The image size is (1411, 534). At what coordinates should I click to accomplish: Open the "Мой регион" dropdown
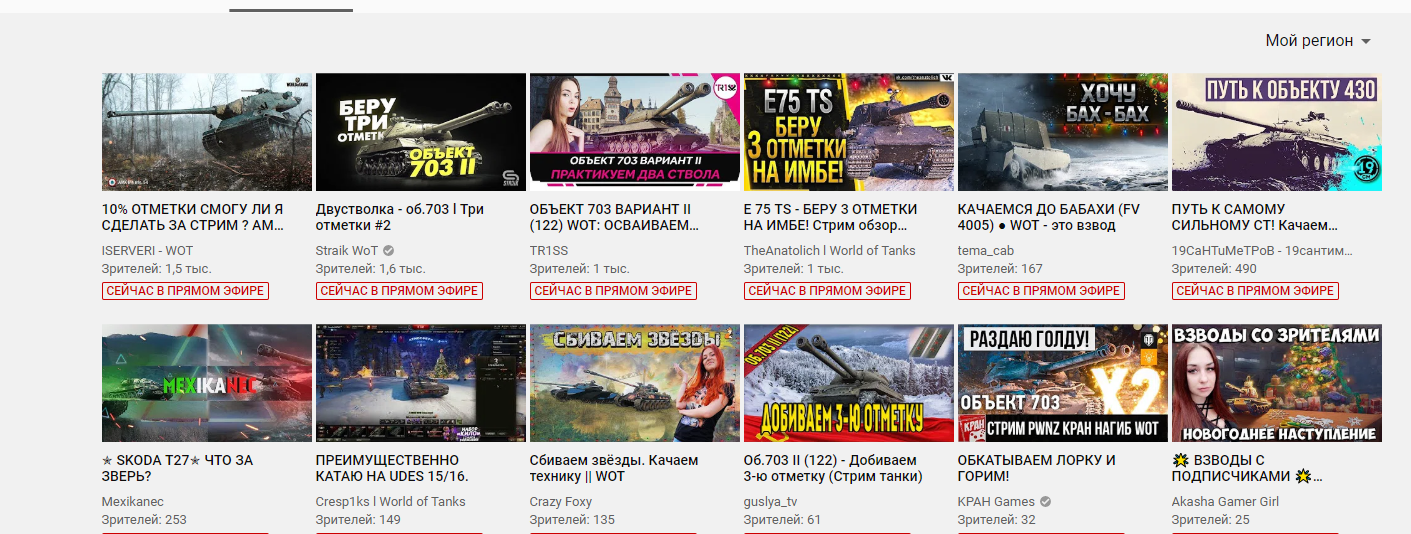click(x=1317, y=41)
